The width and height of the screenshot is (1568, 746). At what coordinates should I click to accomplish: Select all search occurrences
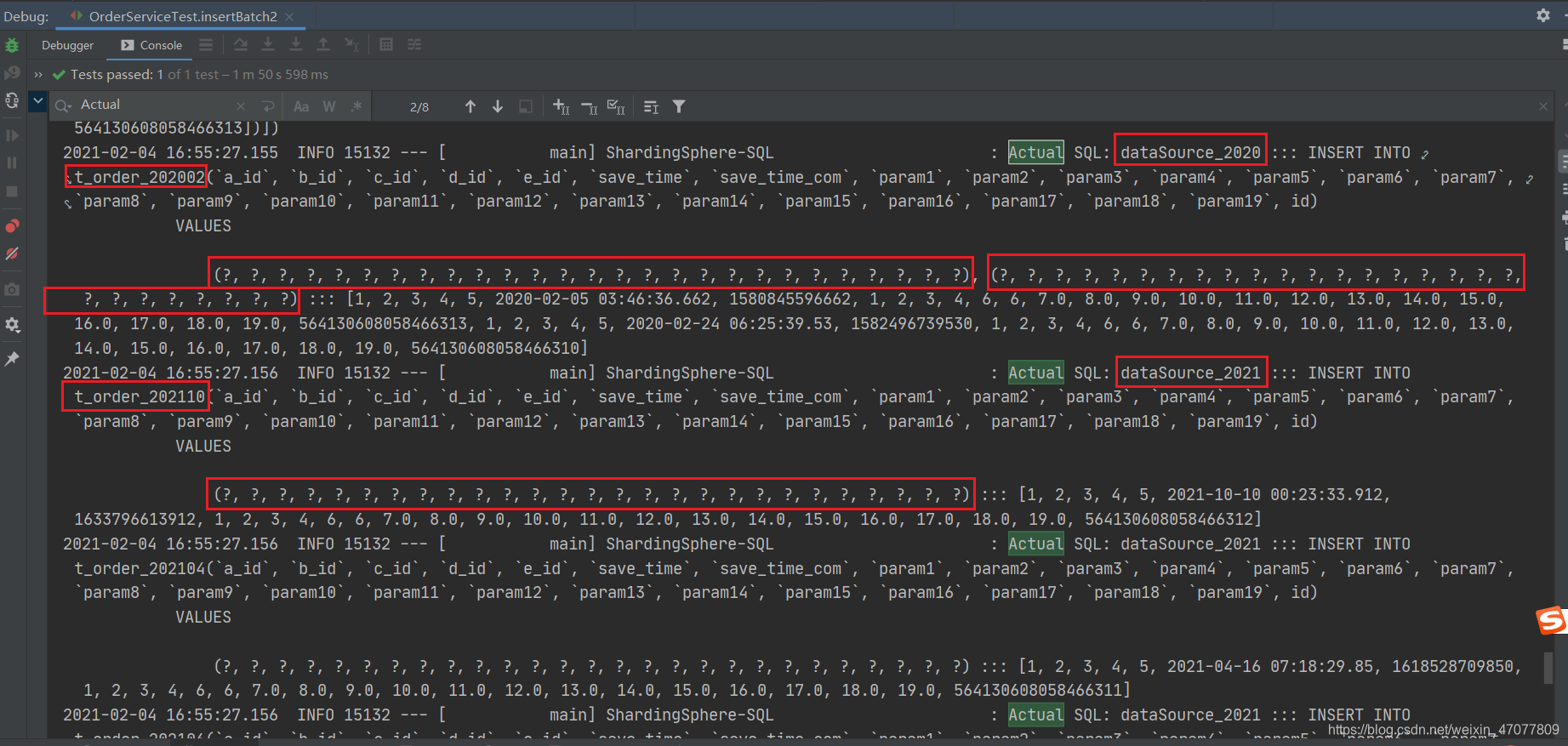tap(617, 106)
